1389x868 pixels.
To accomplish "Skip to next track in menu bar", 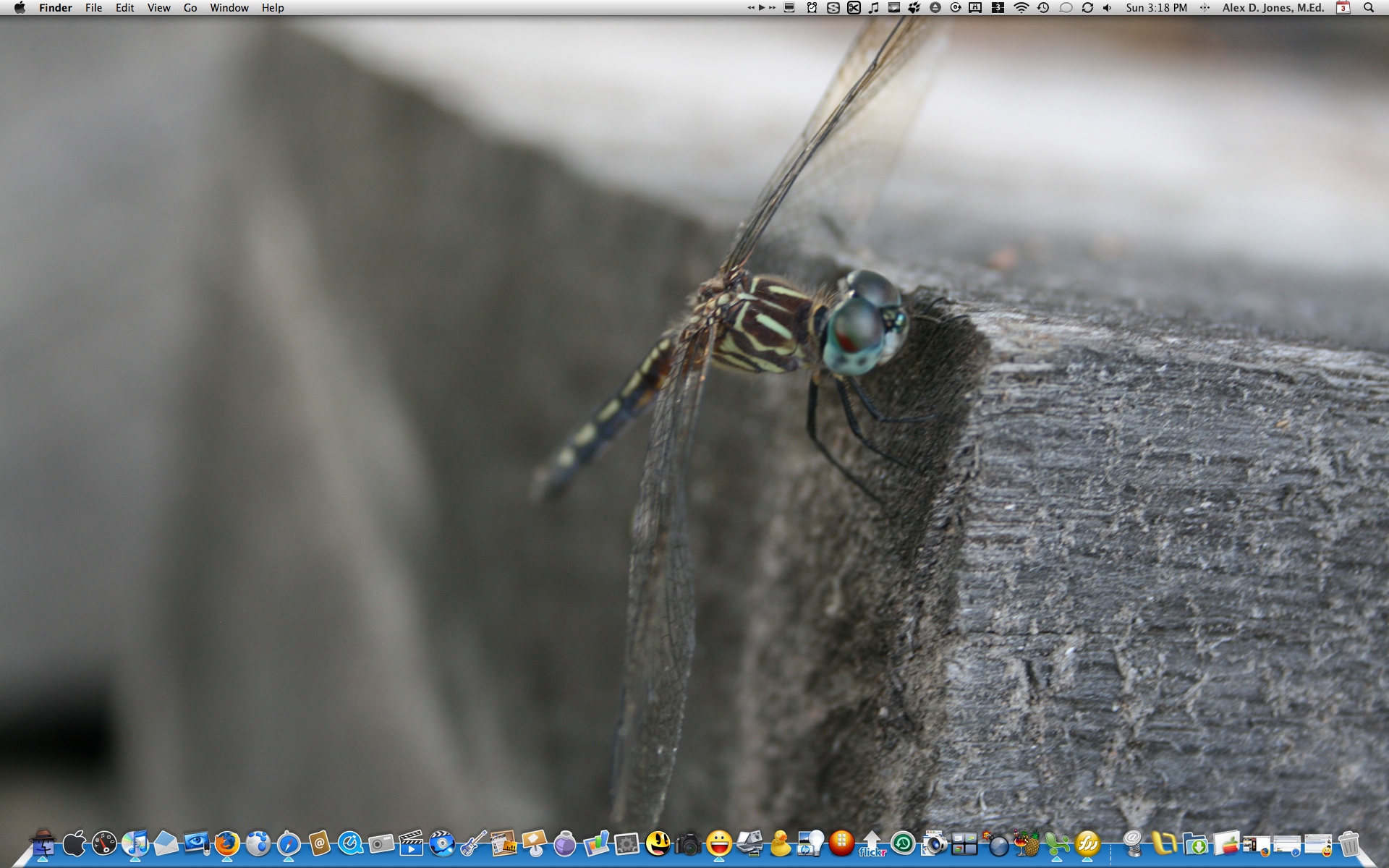I will pyautogui.click(x=773, y=8).
